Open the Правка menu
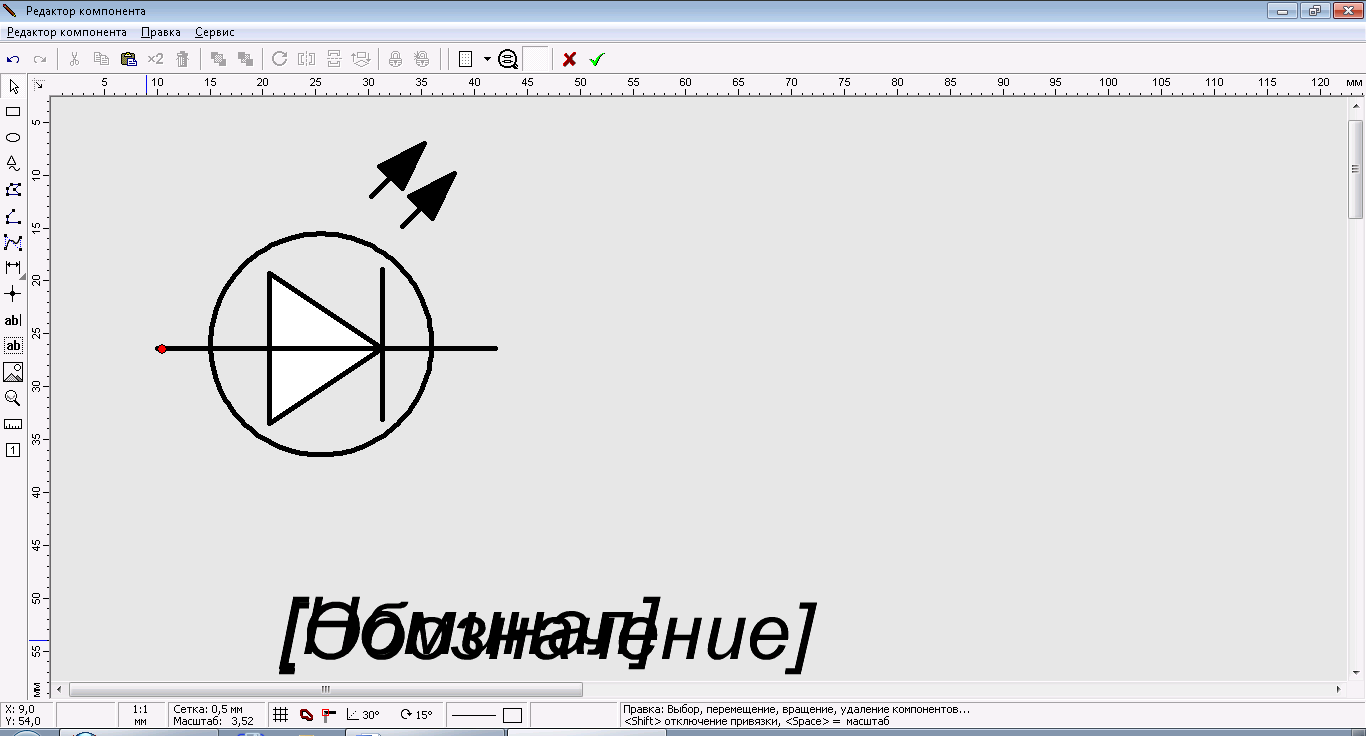The height and width of the screenshot is (736, 1366). click(161, 32)
